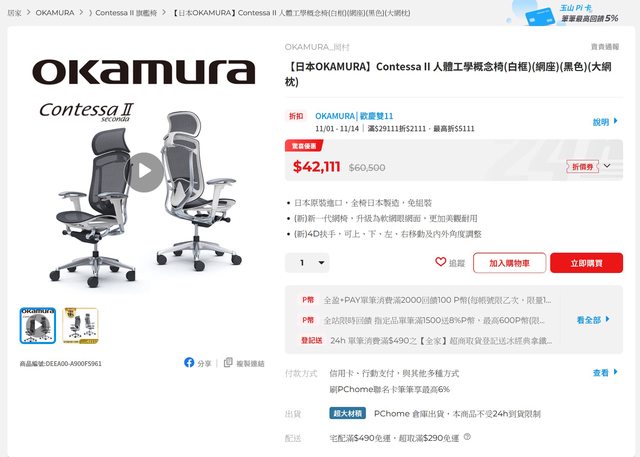Open OKAMURA 歡慶雙11 promotion link
Screen dimensions: 640x457
point(354,116)
